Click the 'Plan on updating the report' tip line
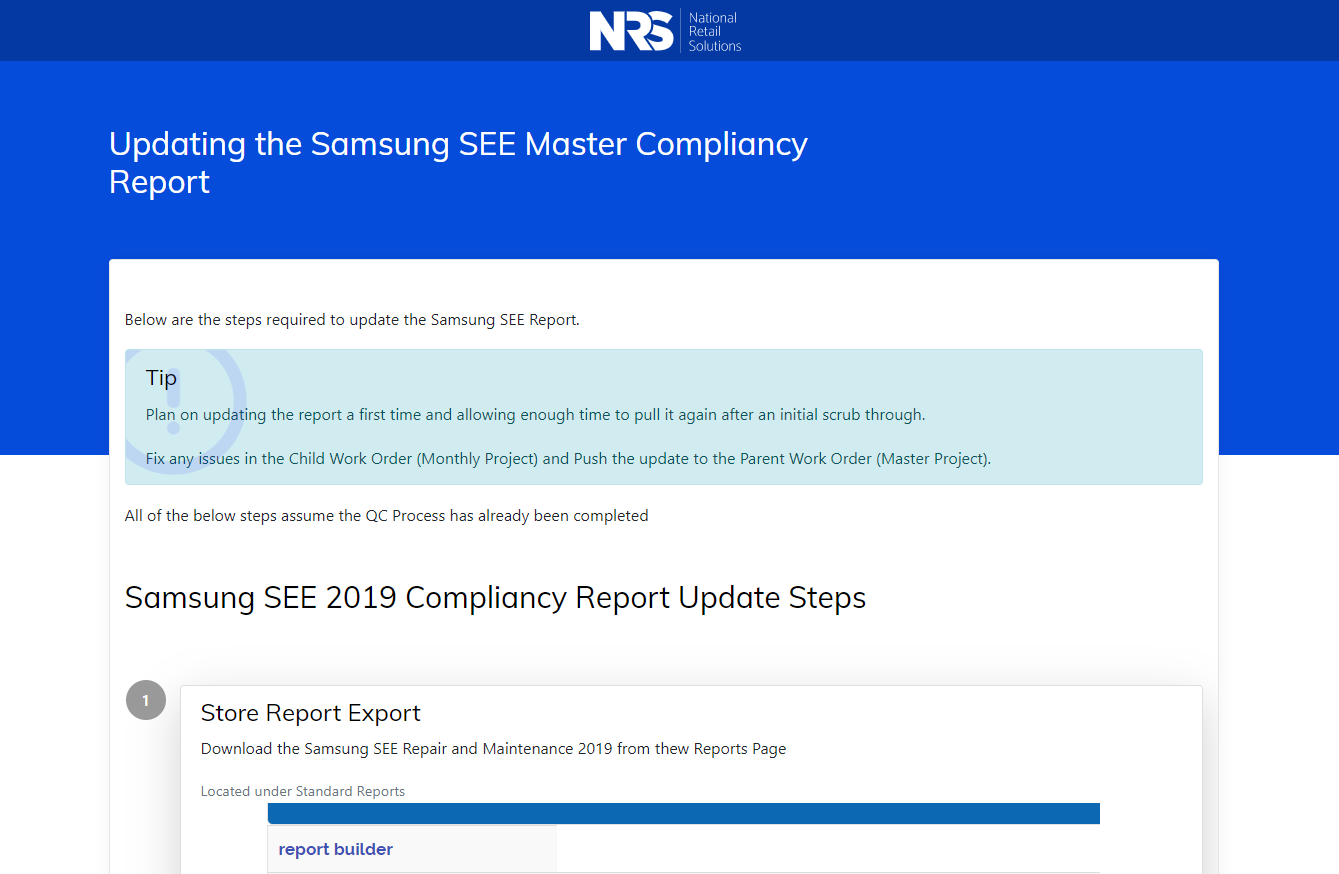This screenshot has width=1339, height=874. pos(535,414)
